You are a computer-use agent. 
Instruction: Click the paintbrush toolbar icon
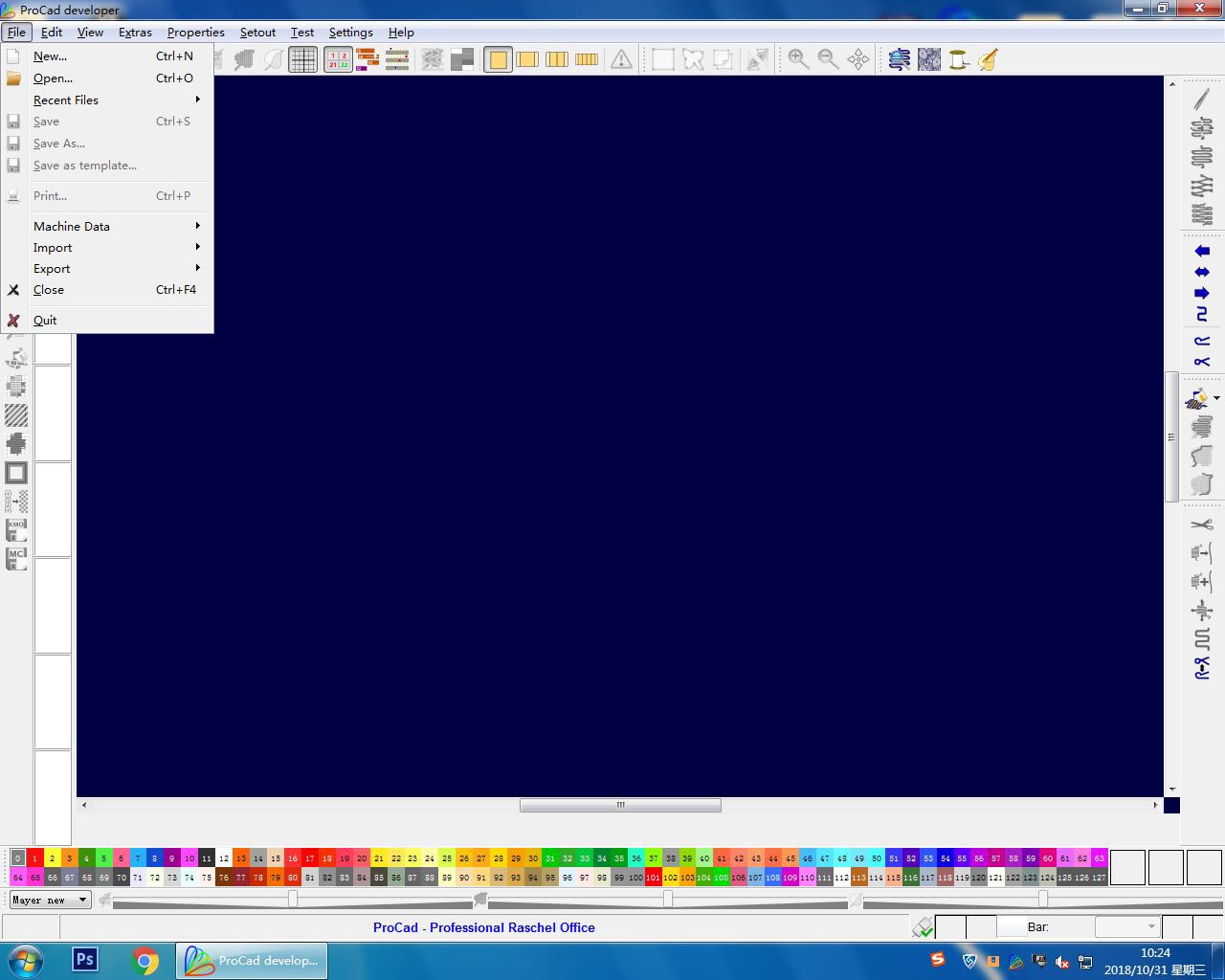988,59
